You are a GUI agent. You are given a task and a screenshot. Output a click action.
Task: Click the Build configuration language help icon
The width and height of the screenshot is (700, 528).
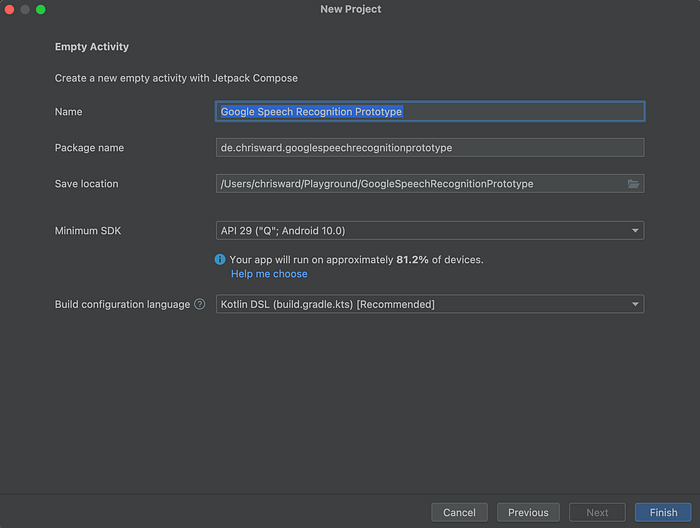coord(200,304)
